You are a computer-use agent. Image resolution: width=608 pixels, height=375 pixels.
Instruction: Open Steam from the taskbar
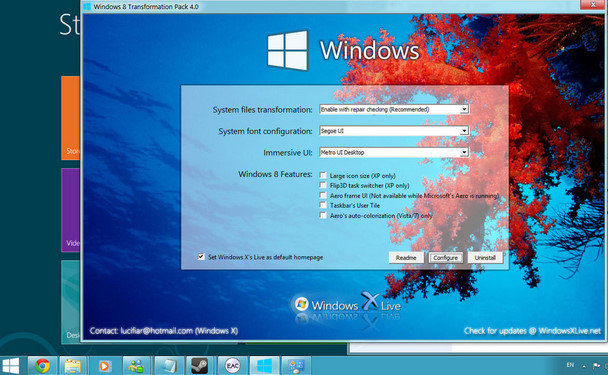point(200,366)
